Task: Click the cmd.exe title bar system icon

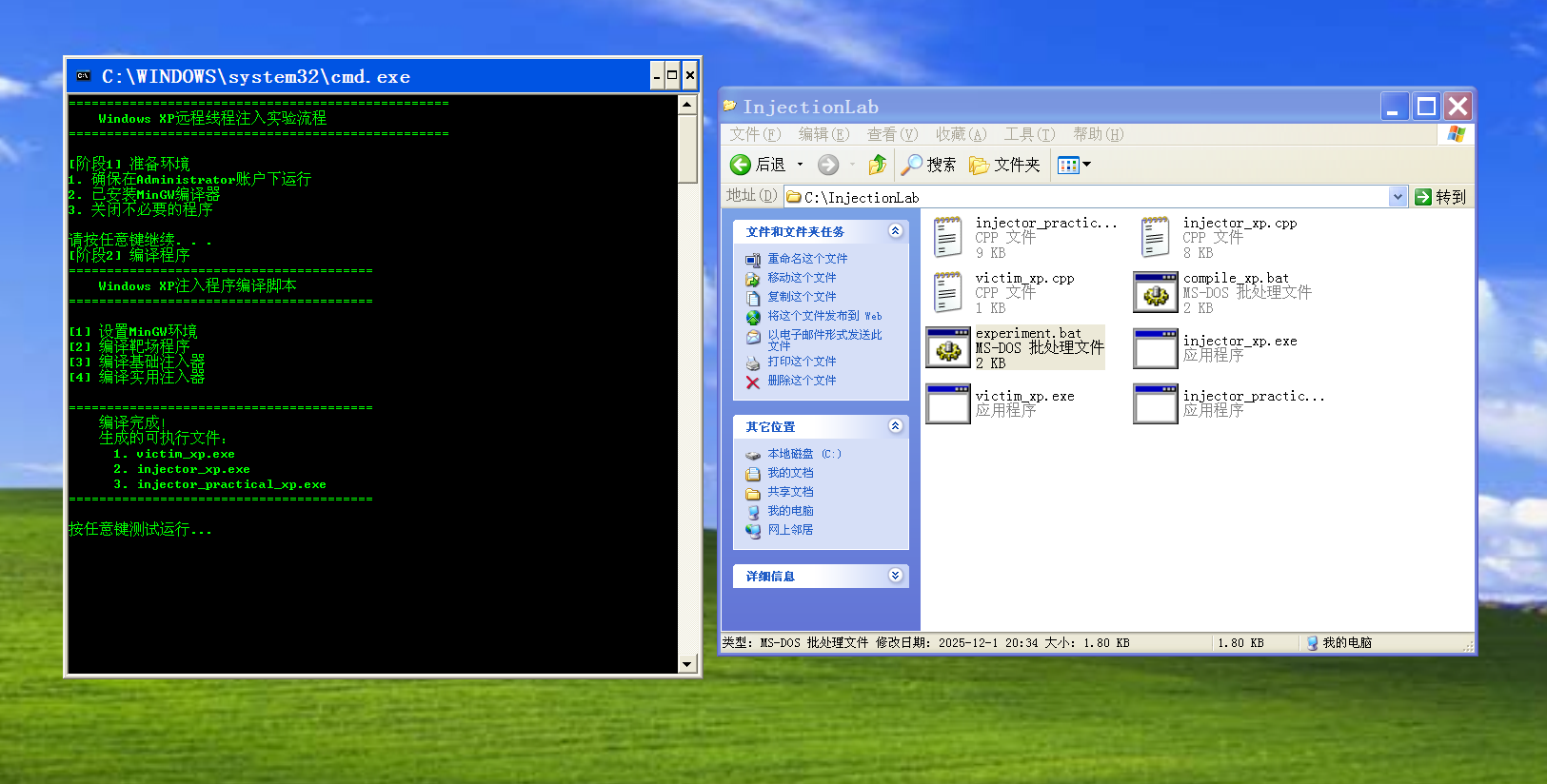Action: pyautogui.click(x=84, y=76)
